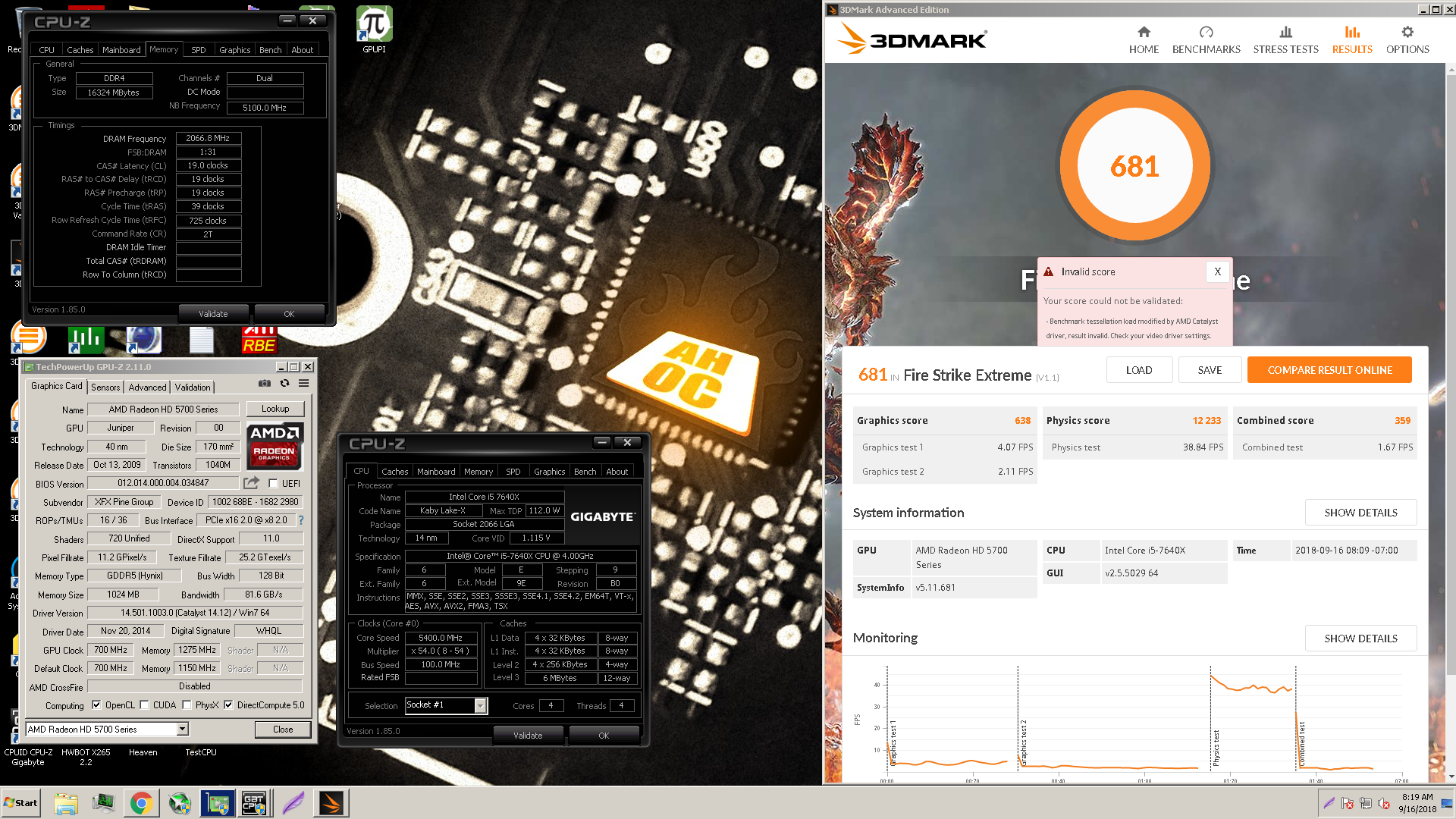Image resolution: width=1456 pixels, height=819 pixels.
Task: Open the Socket #1 selection dropdown in CPU-Z
Action: click(480, 705)
